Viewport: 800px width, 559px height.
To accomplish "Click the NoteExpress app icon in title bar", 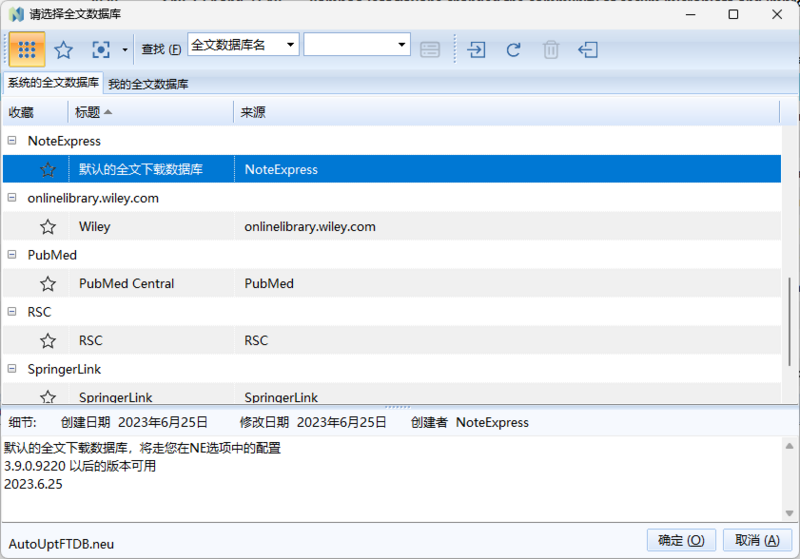I will coord(16,14).
